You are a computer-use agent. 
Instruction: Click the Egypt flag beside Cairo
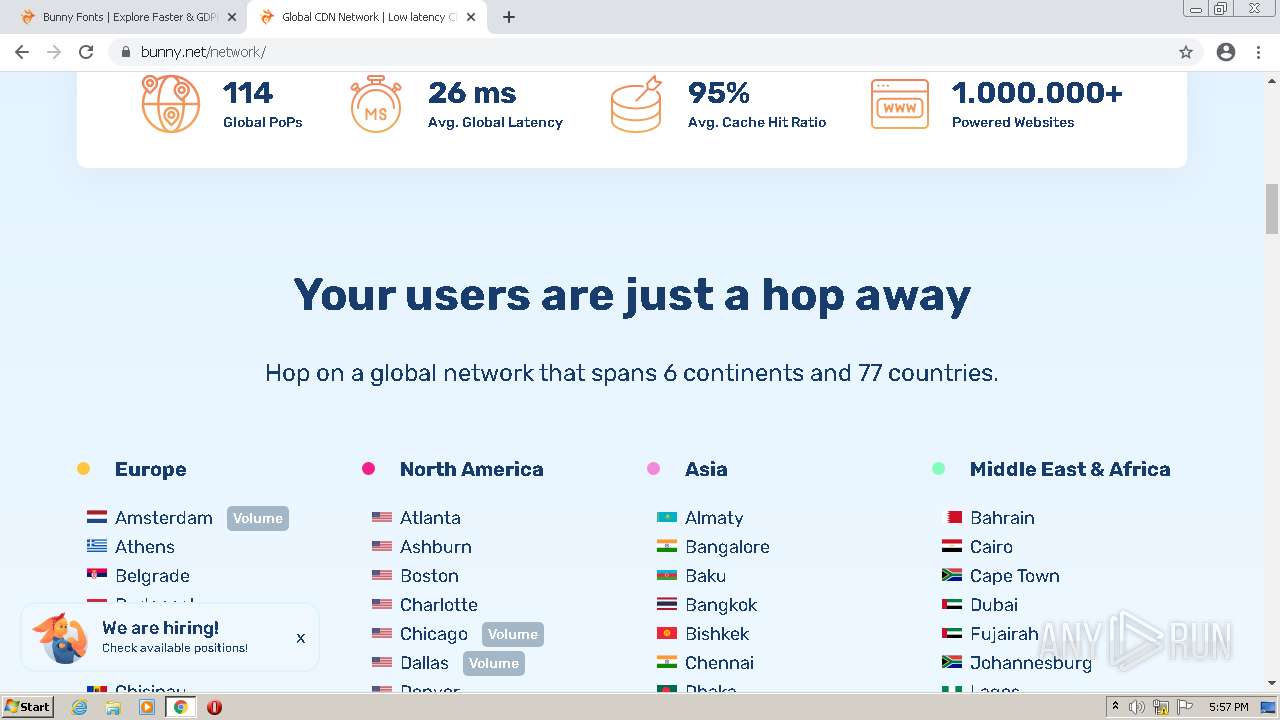[952, 547]
